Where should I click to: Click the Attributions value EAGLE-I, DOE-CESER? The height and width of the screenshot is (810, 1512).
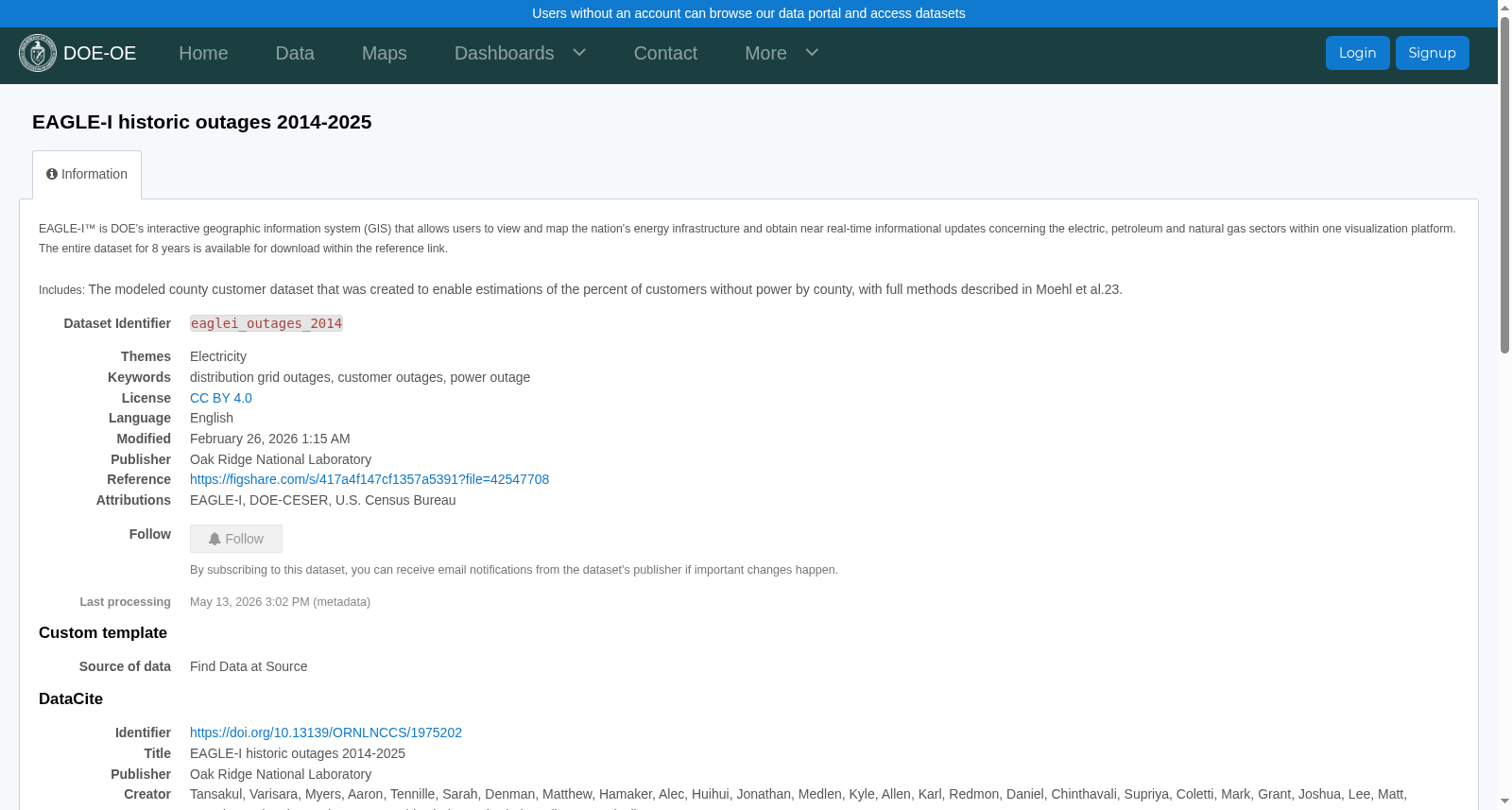point(323,500)
